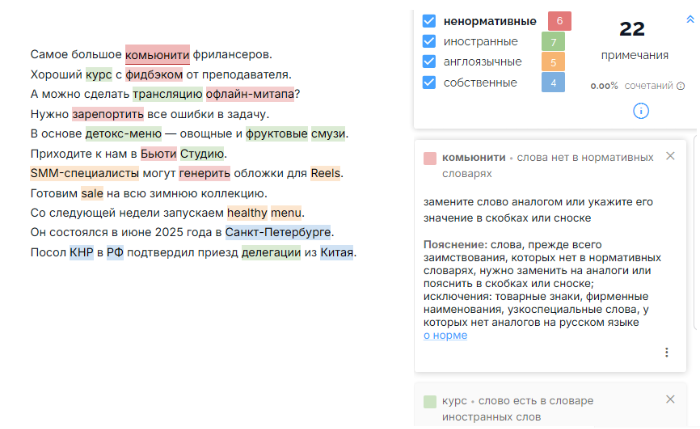Click pink swatch in комьюнити card header
Screen dimensions: 700x429
point(429,158)
